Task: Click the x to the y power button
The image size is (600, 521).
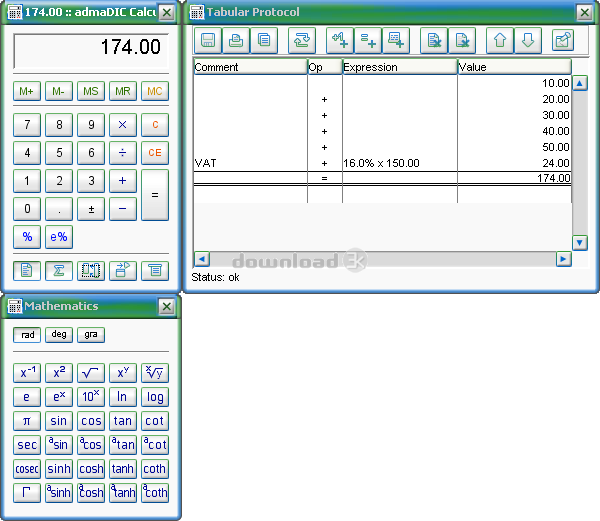Action: click(123, 373)
